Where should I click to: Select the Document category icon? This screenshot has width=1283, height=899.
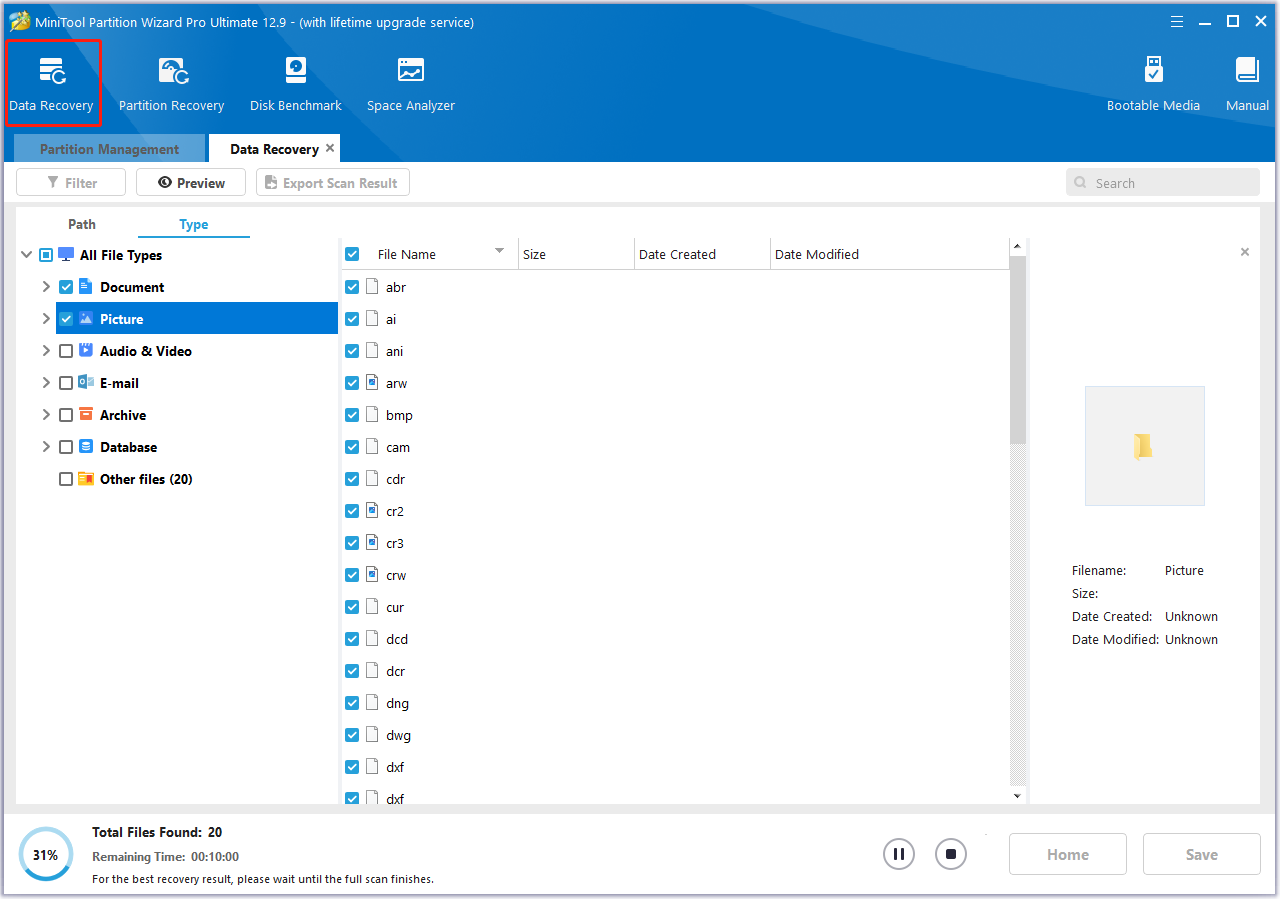85,286
